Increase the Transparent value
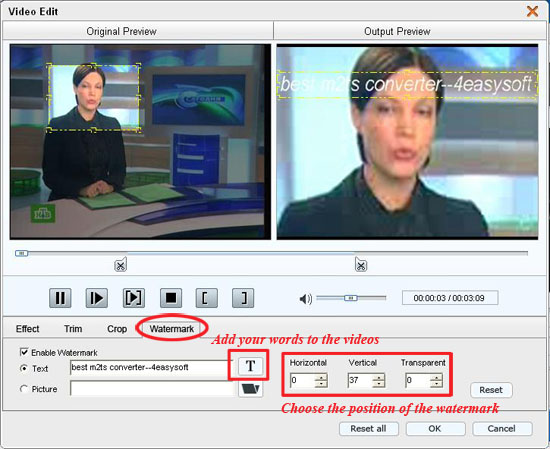Image resolution: width=550 pixels, height=449 pixels. 436,377
